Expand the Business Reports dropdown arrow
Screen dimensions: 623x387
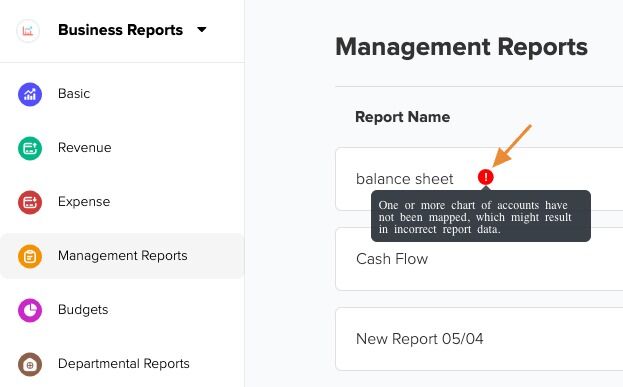(x=202, y=29)
